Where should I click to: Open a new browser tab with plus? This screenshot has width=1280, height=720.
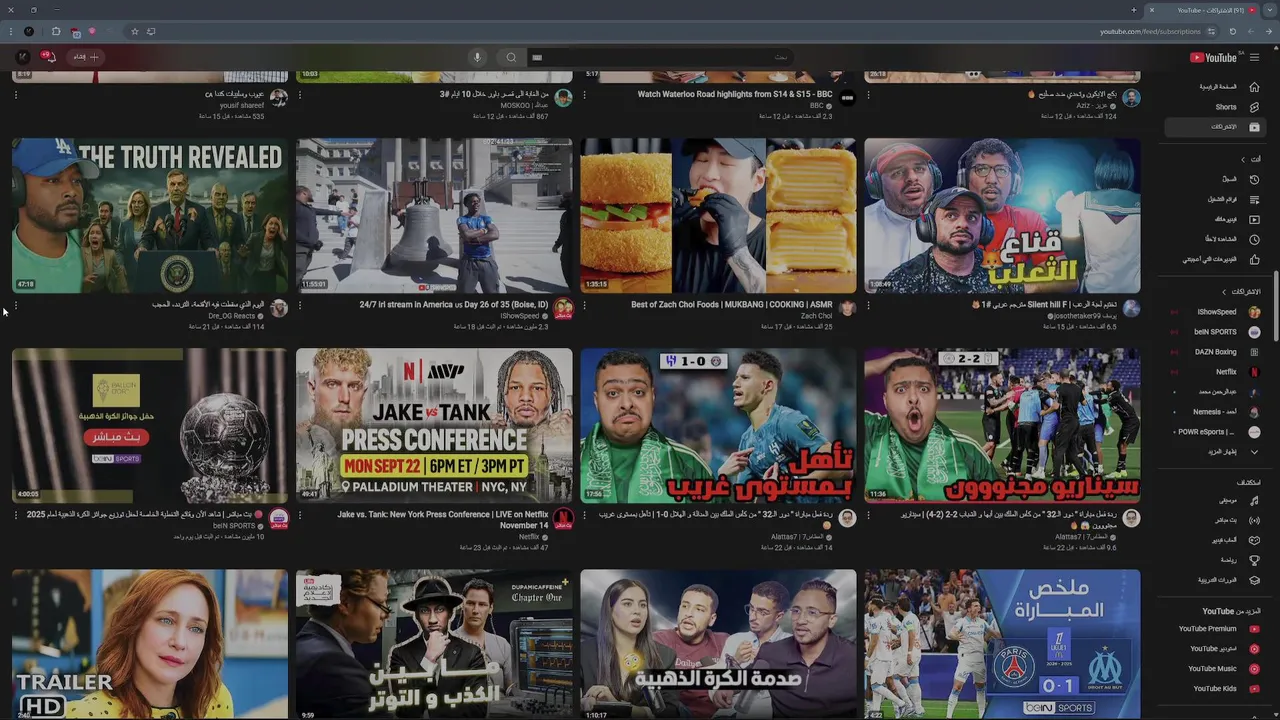[1134, 10]
